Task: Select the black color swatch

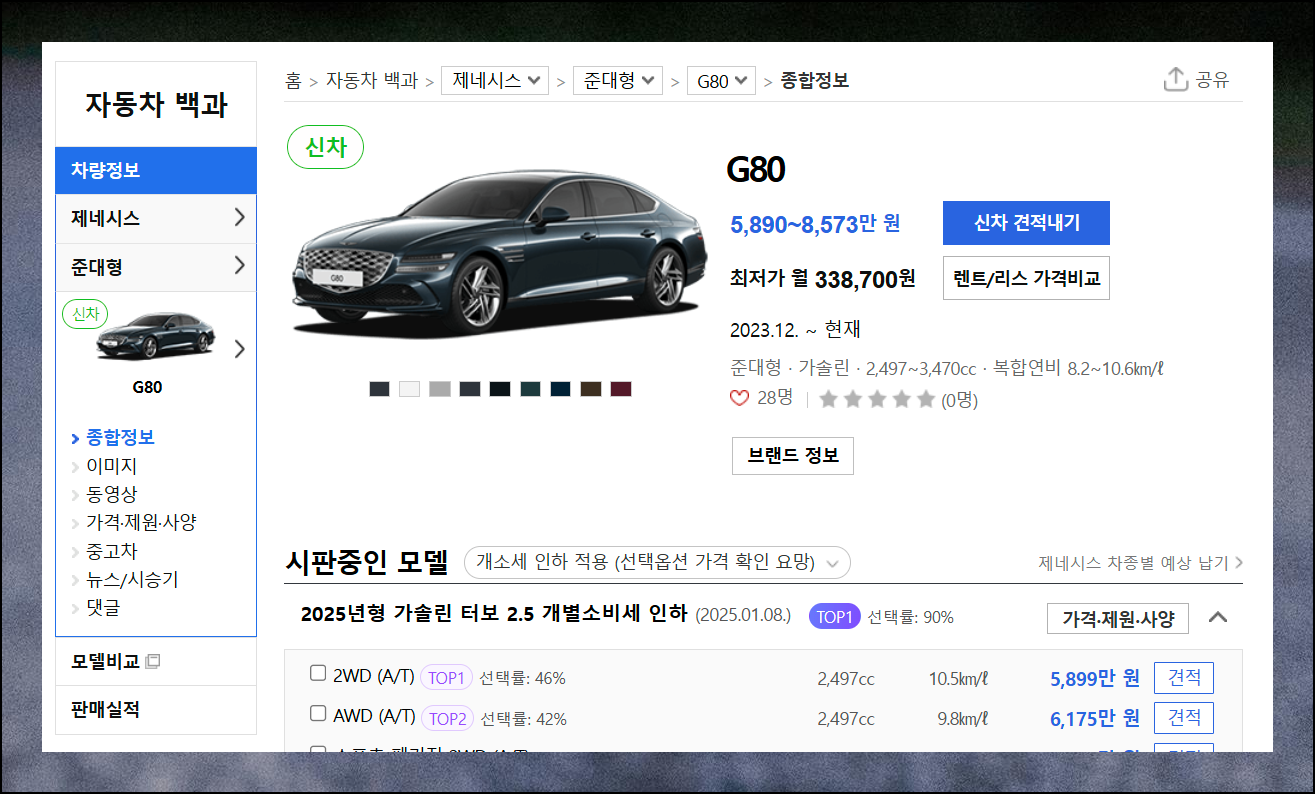Action: click(x=500, y=389)
